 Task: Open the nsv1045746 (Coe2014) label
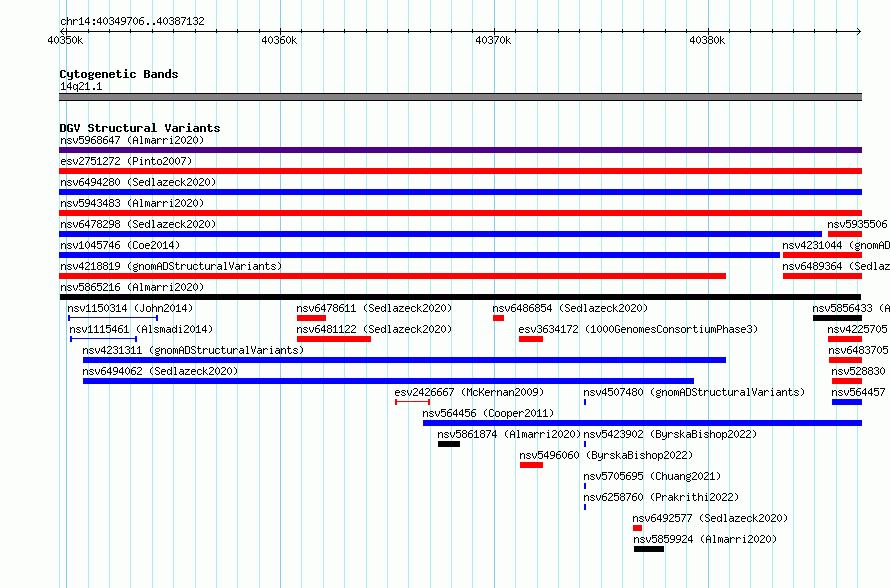120,245
